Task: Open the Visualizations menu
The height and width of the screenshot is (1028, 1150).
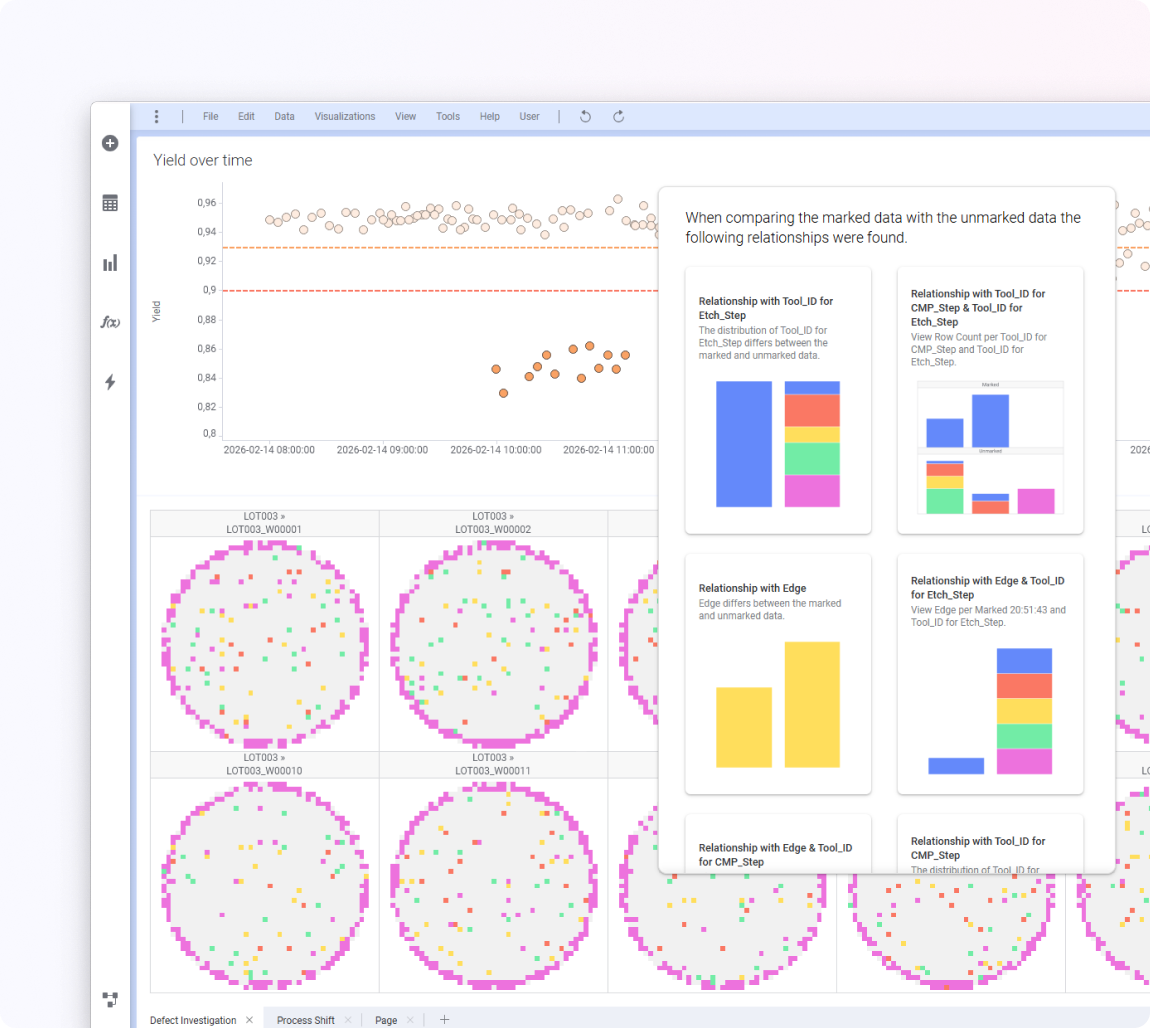Action: (345, 116)
